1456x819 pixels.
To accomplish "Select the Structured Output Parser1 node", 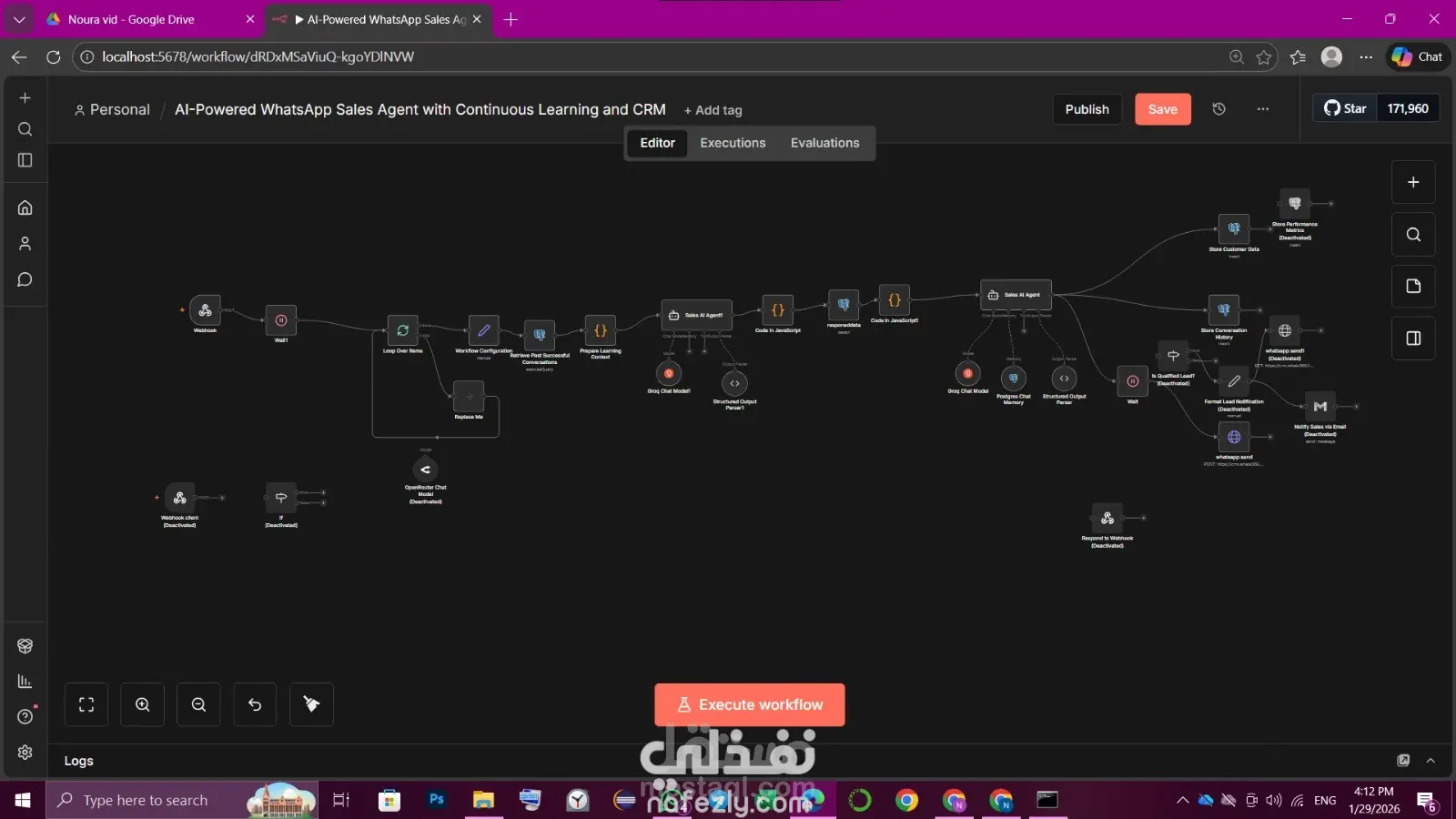I will pyautogui.click(x=734, y=383).
